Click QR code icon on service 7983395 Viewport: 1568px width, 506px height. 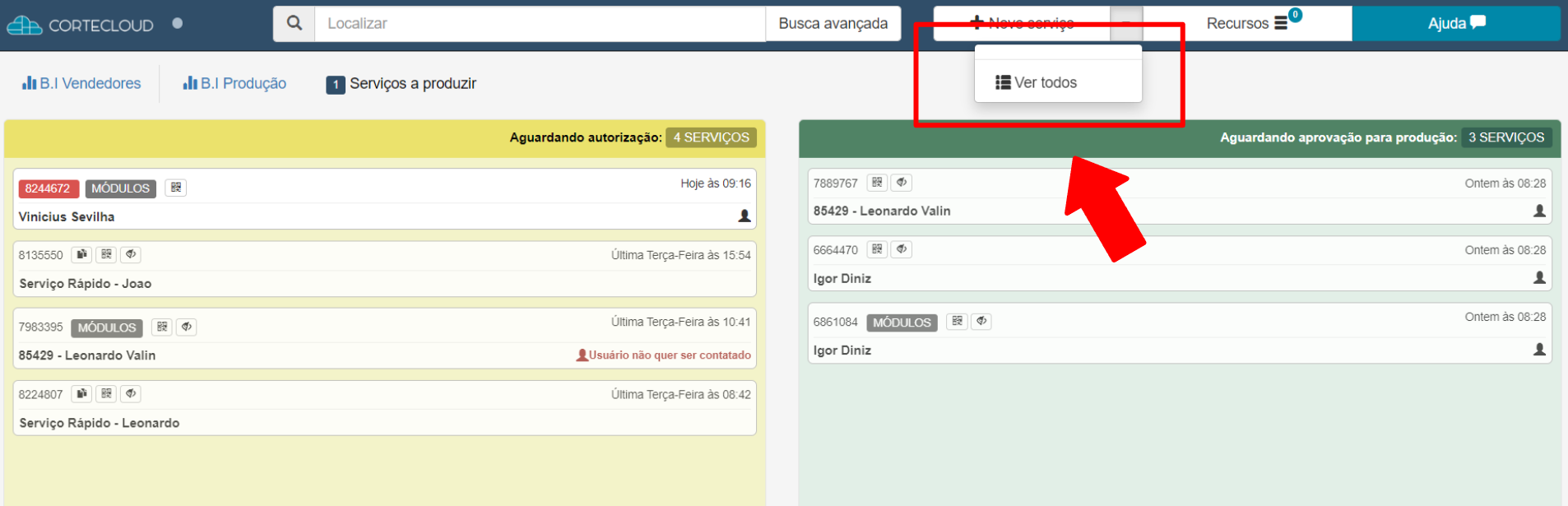[x=162, y=327]
